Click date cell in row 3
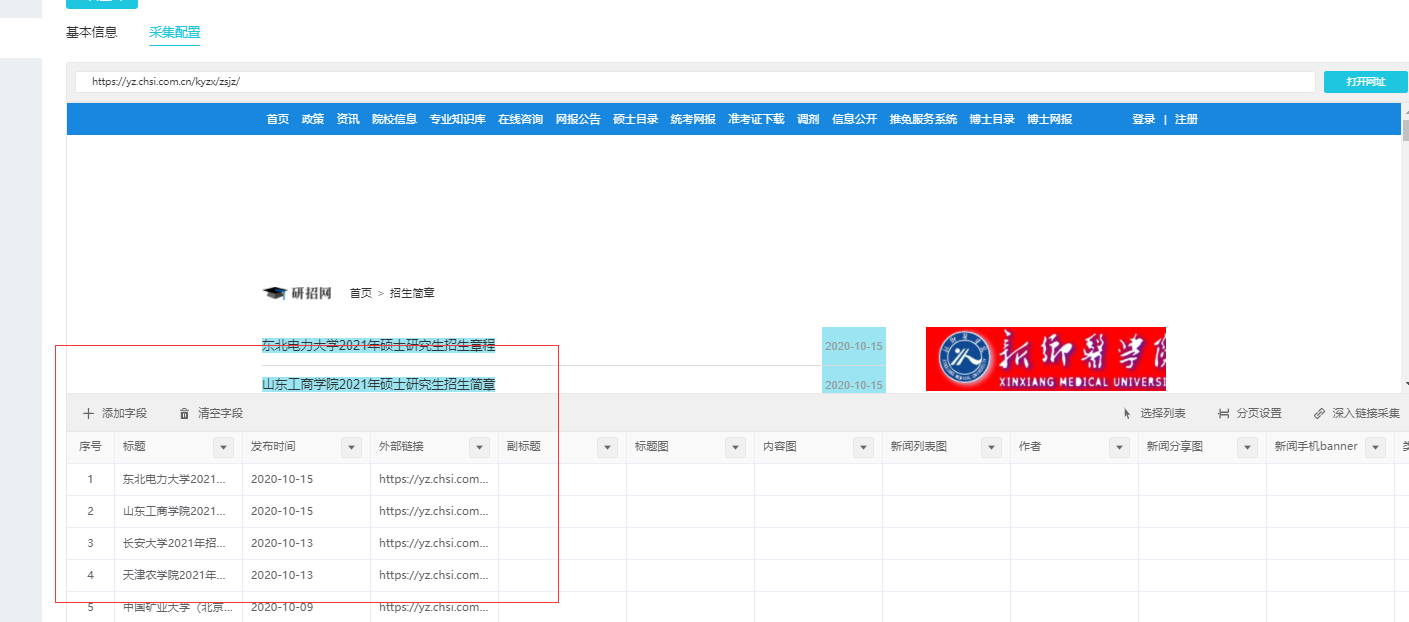Screen dimensions: 1409x622 306,543
